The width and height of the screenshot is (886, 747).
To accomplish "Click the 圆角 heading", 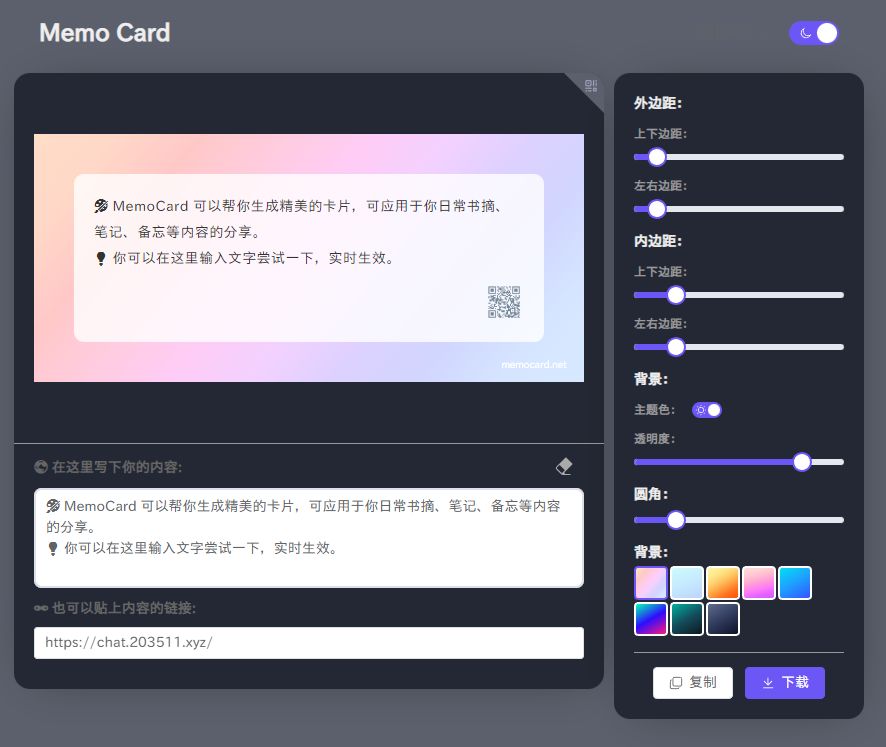I will tap(651, 494).
